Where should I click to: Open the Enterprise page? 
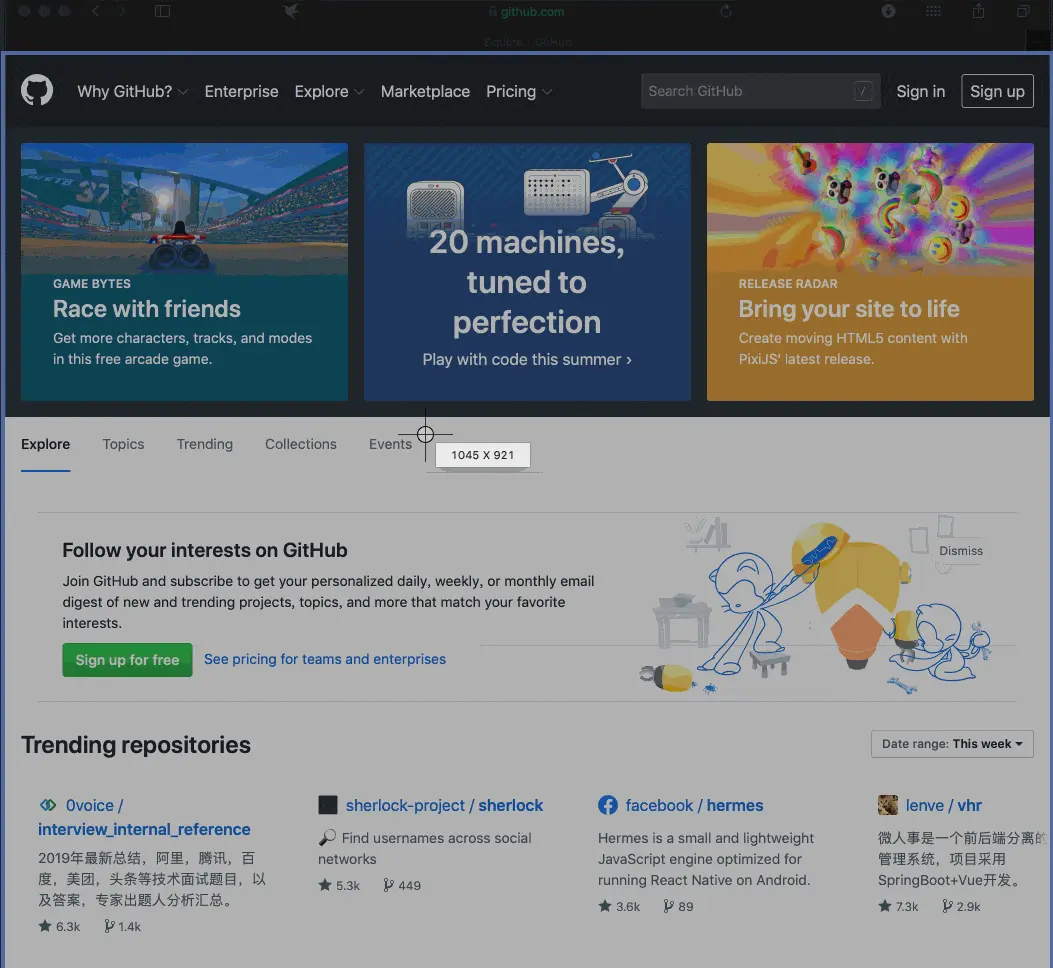[241, 91]
